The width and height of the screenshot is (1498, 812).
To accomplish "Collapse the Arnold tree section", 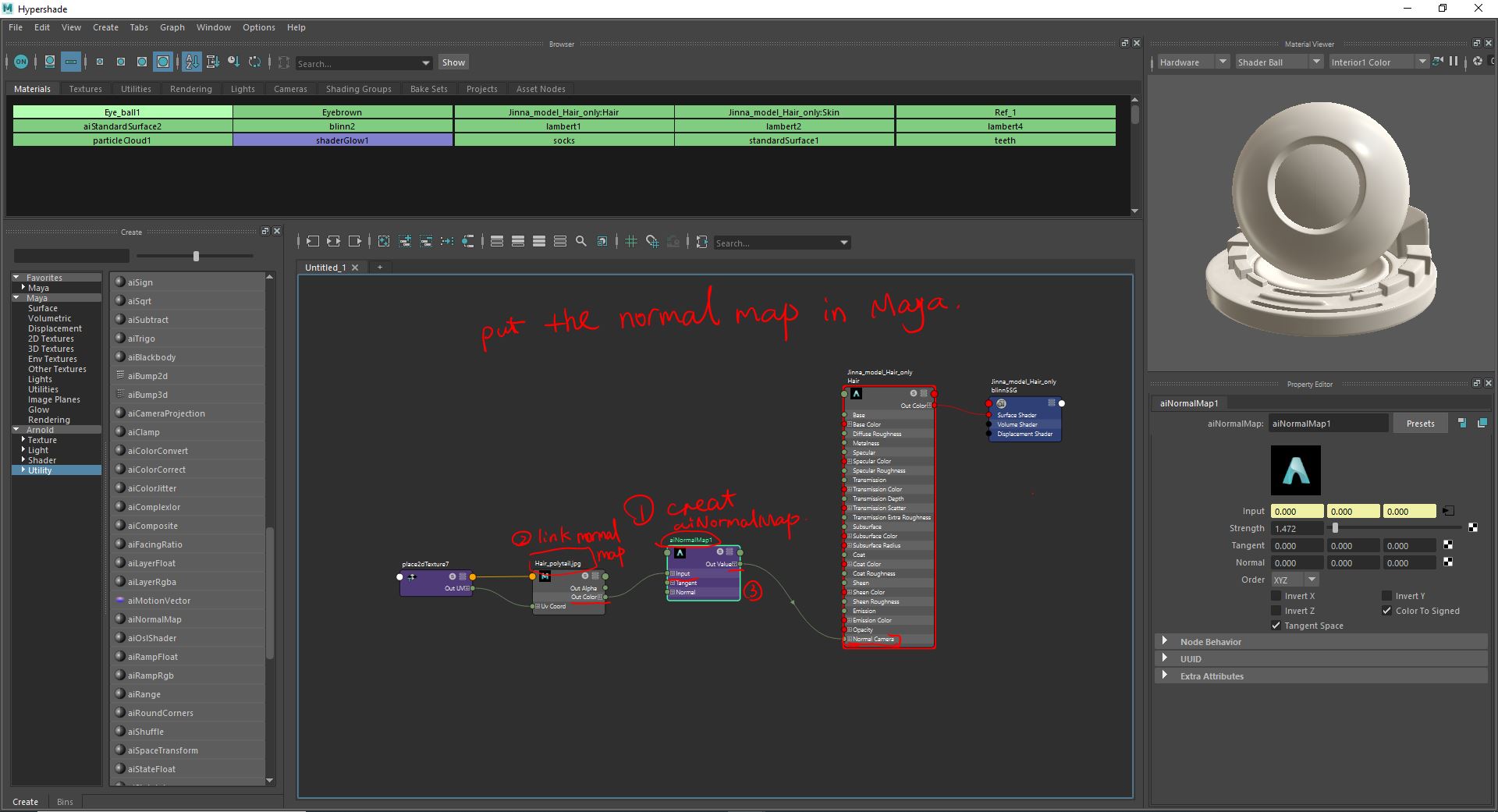I will [16, 430].
